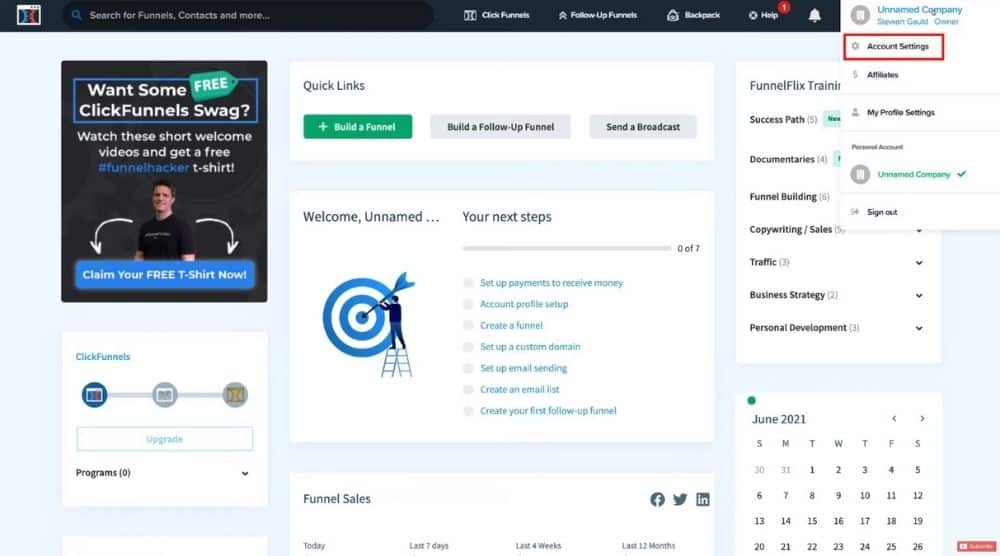Open the ClickFunnels logo home icon
This screenshot has width=1000, height=556.
coord(29,15)
